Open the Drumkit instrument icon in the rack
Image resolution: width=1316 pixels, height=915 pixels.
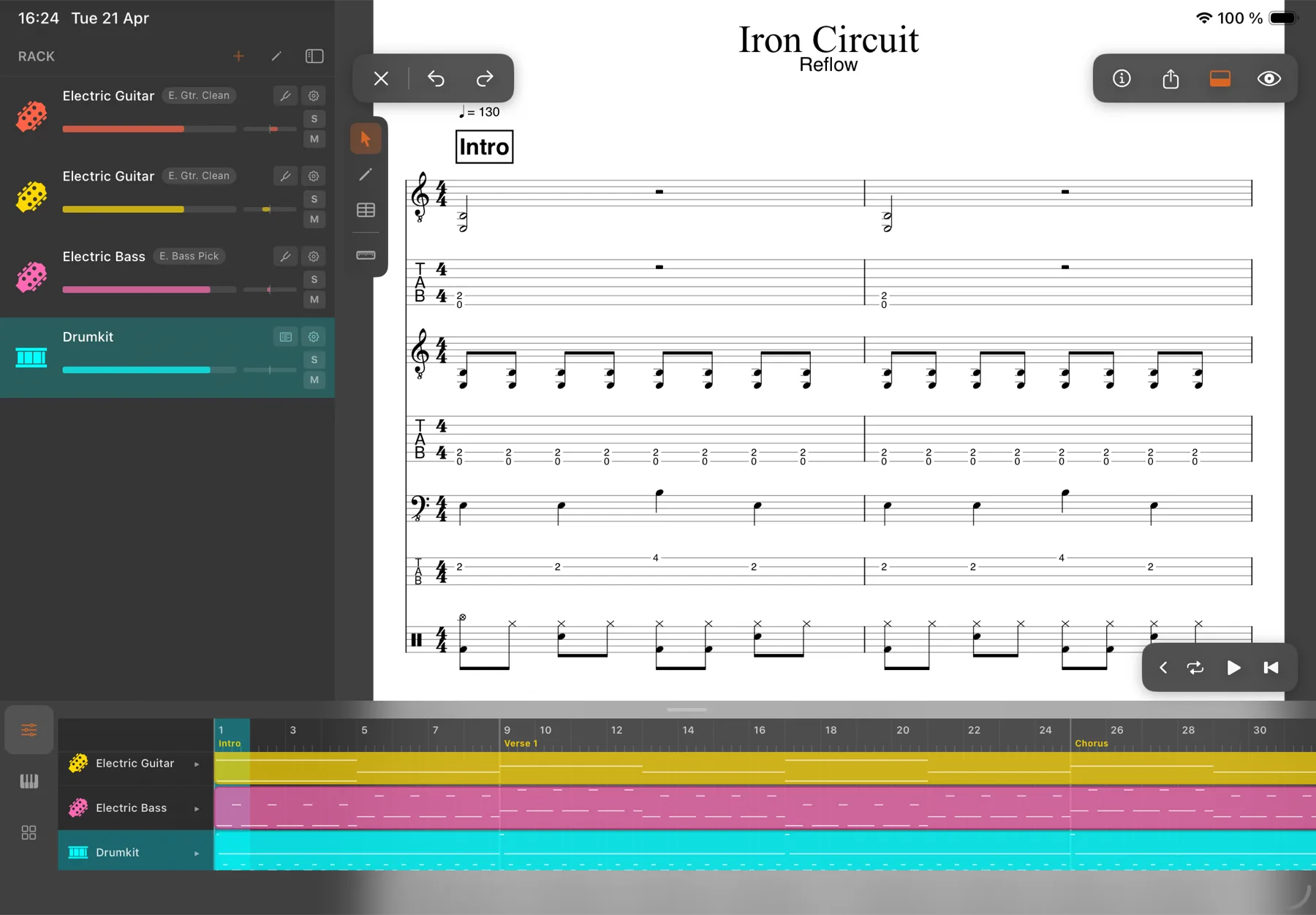pos(31,358)
